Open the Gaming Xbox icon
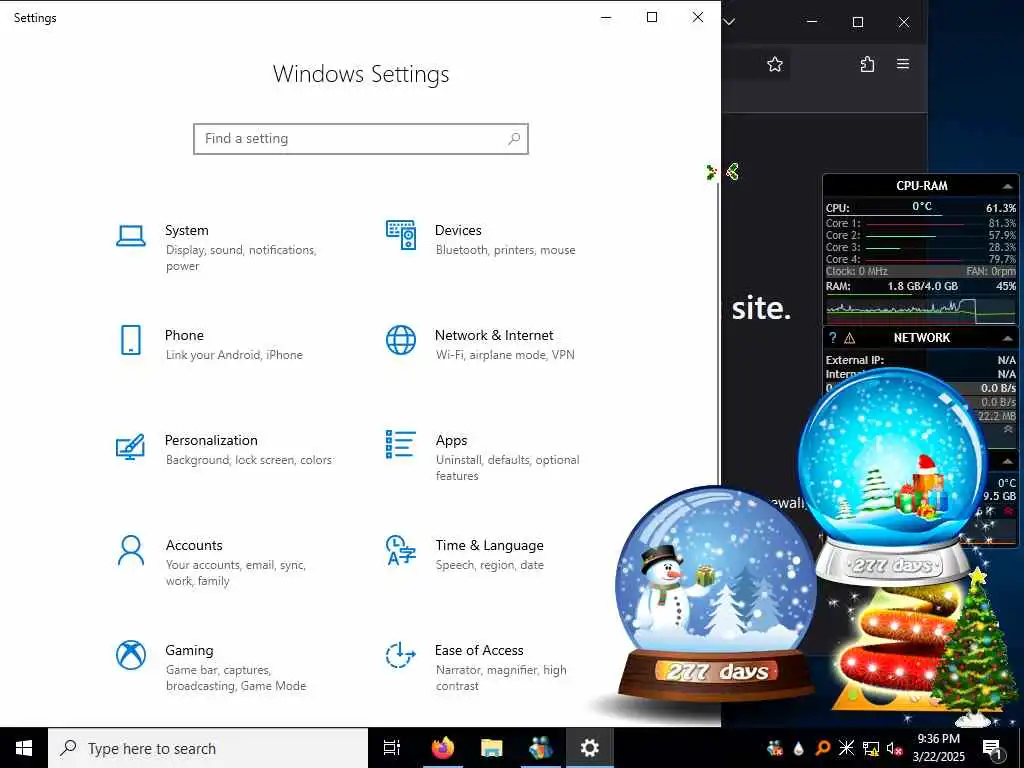The width and height of the screenshot is (1024, 768). pyautogui.click(x=131, y=654)
